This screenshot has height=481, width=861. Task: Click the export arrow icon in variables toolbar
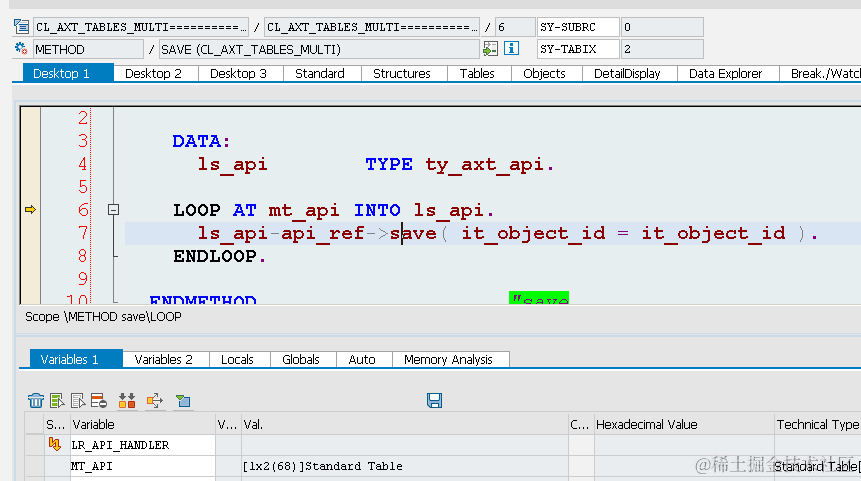(155, 400)
